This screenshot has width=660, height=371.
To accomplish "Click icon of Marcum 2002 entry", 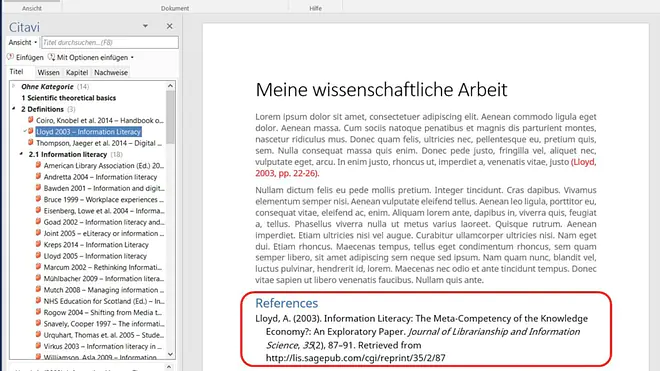I will (38, 267).
